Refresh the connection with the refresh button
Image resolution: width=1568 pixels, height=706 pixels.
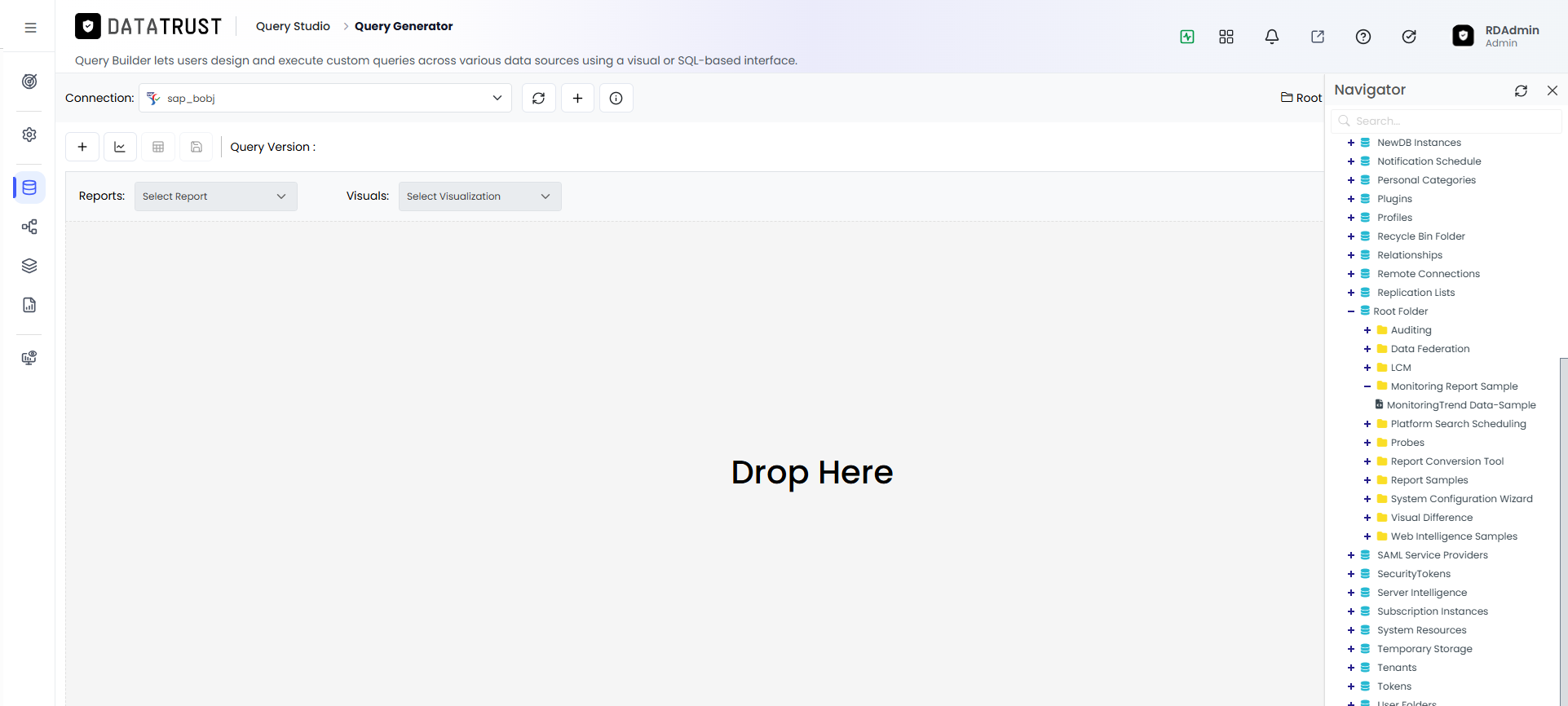click(538, 98)
